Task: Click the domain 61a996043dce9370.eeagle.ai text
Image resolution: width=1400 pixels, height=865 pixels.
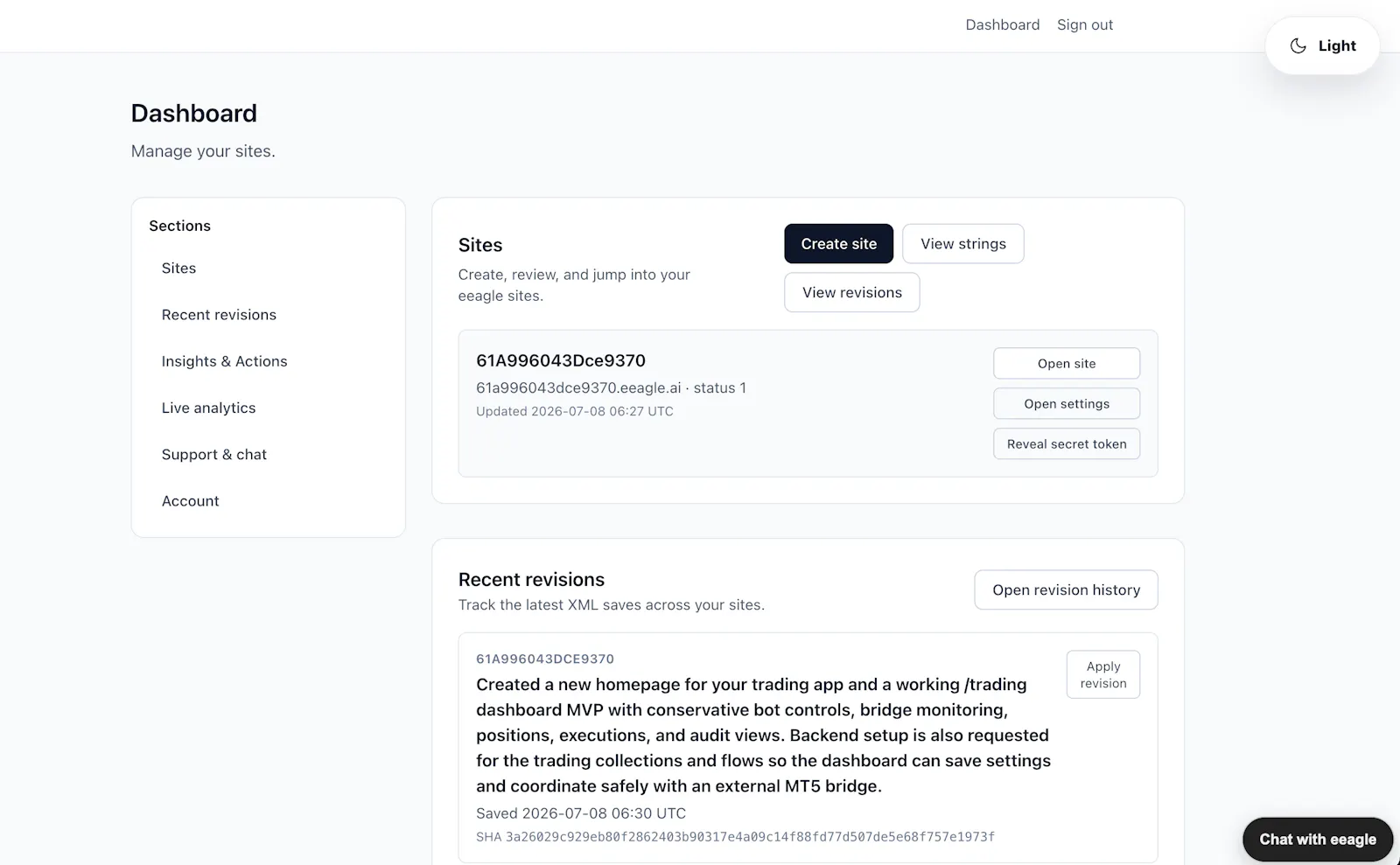Action: pos(578,388)
